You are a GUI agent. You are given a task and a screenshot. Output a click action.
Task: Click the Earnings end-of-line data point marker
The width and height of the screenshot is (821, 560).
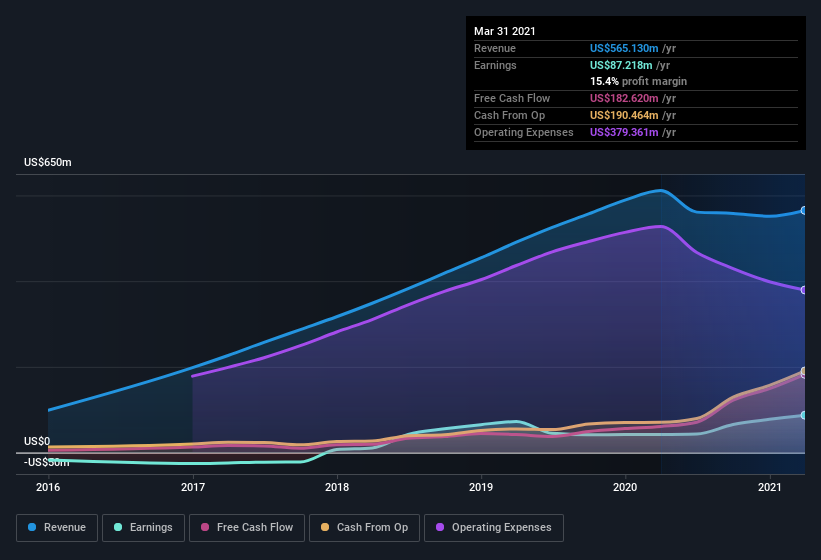coord(804,415)
